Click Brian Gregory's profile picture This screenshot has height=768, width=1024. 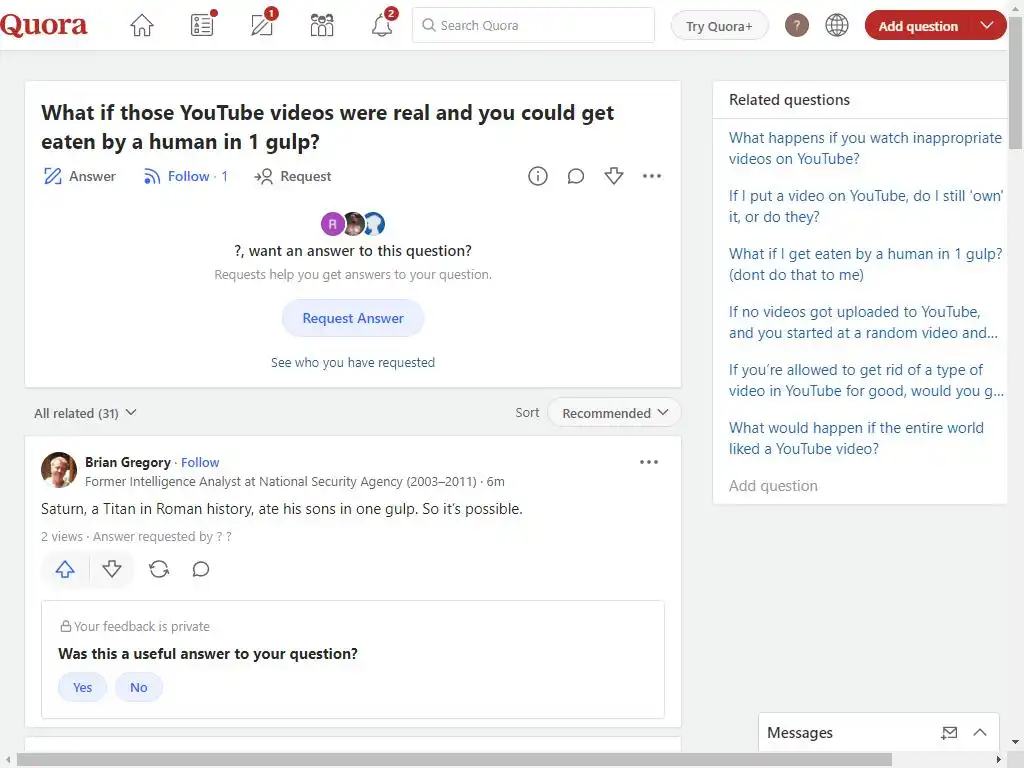tap(59, 470)
